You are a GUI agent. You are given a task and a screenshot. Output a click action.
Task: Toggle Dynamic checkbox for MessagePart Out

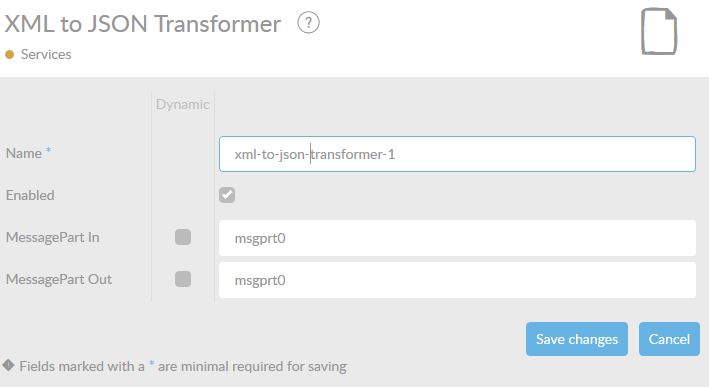[183, 279]
